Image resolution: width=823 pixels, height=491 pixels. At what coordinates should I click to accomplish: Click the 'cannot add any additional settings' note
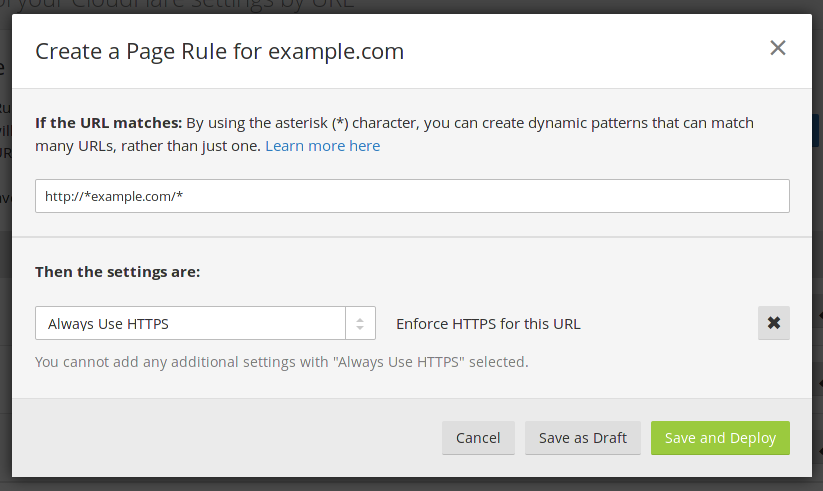tap(281, 361)
